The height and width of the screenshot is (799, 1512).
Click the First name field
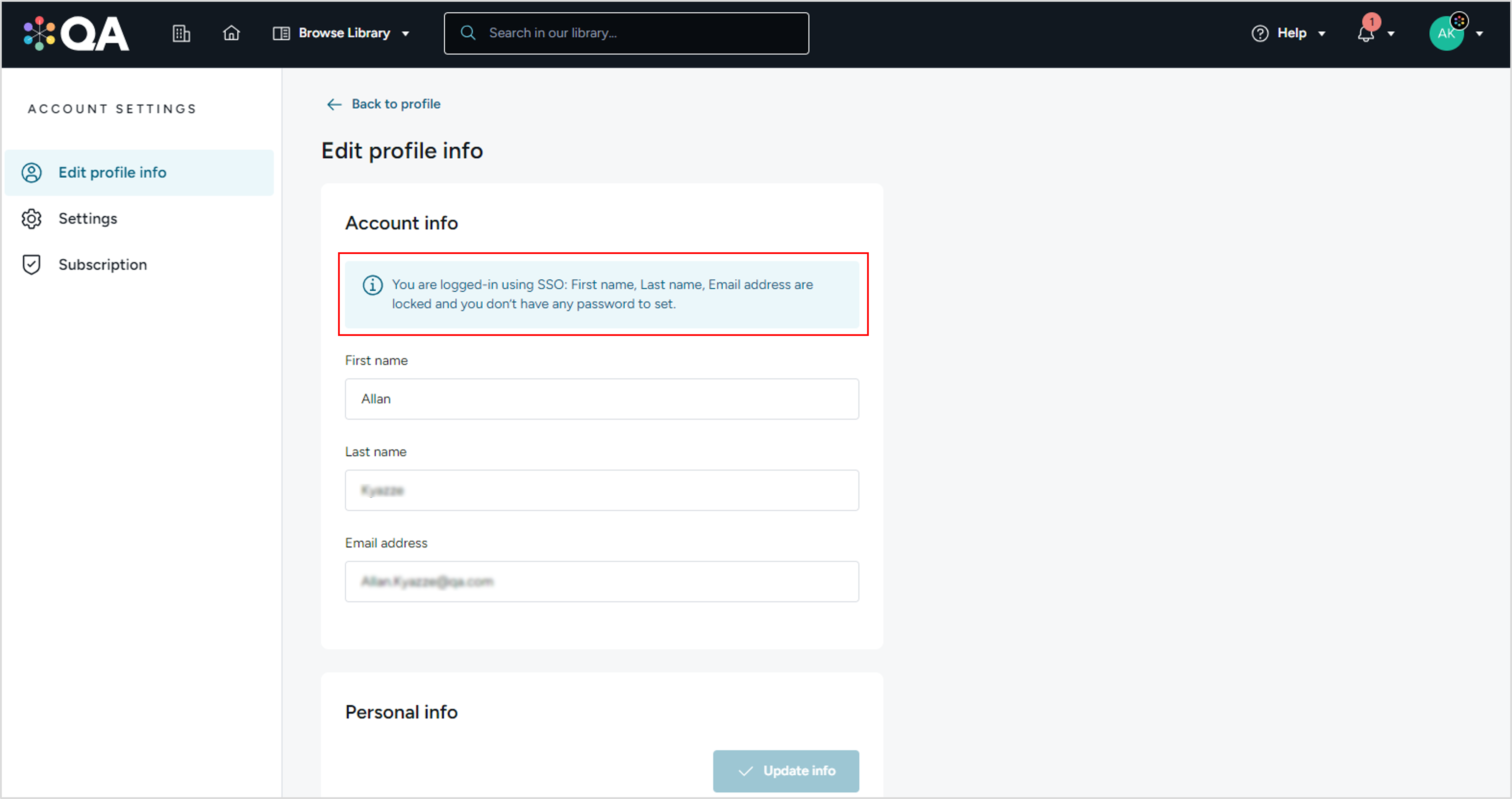click(x=602, y=399)
